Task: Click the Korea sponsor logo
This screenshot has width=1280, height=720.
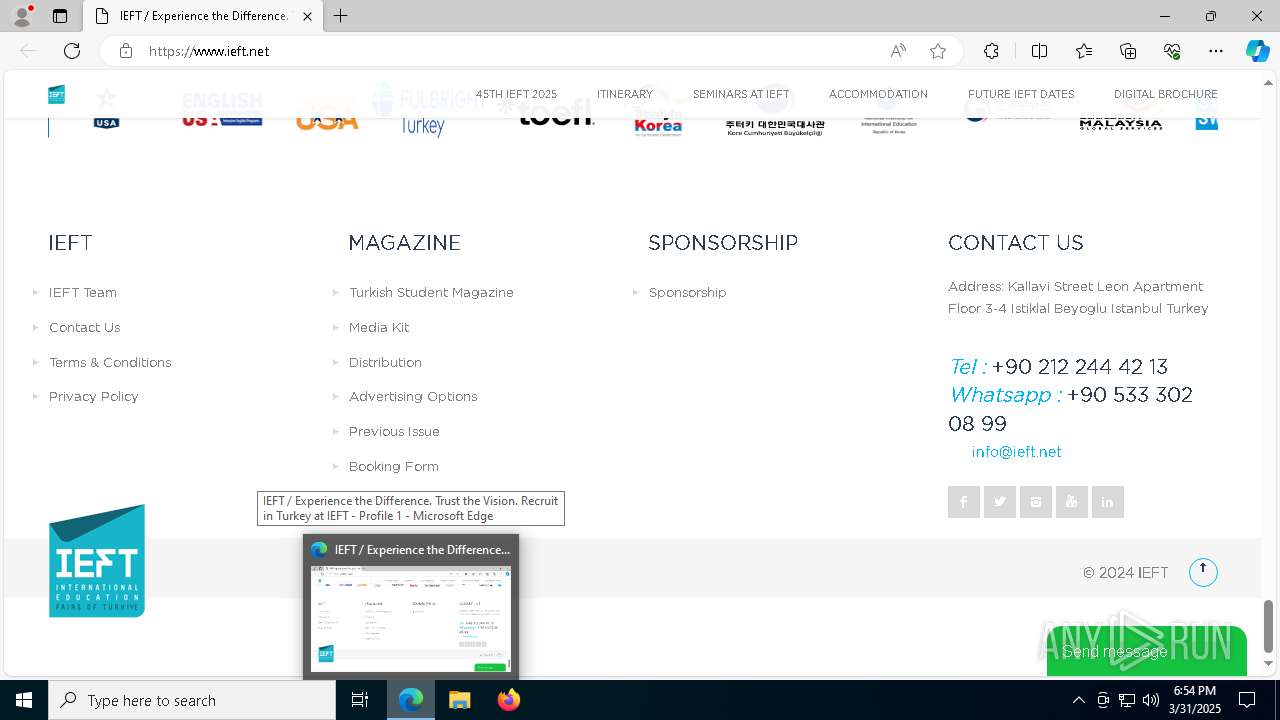Action: click(658, 122)
